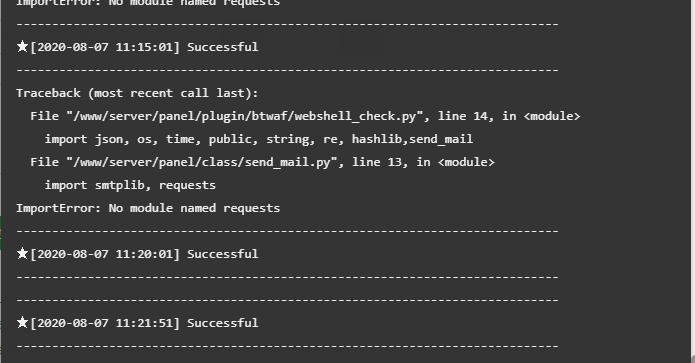Click 'line 13, in <module>' text
The width and height of the screenshot is (695, 363).
point(423,162)
